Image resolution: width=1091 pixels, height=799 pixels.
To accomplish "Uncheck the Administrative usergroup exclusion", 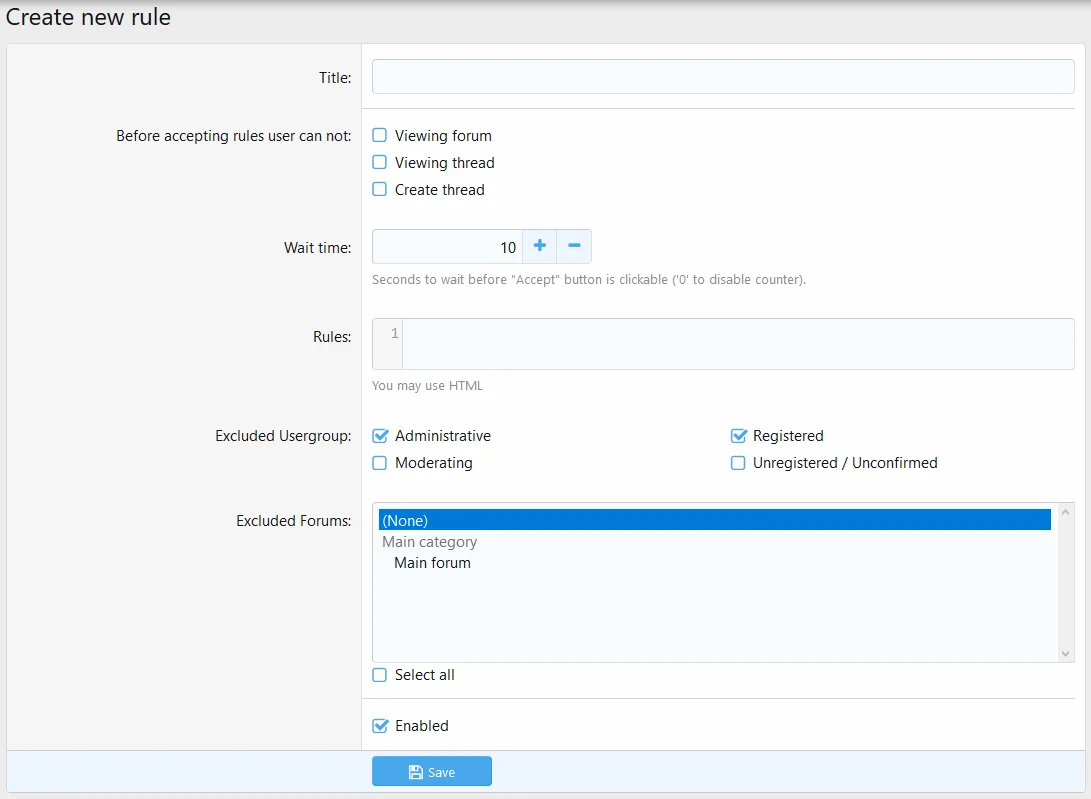I will (379, 435).
